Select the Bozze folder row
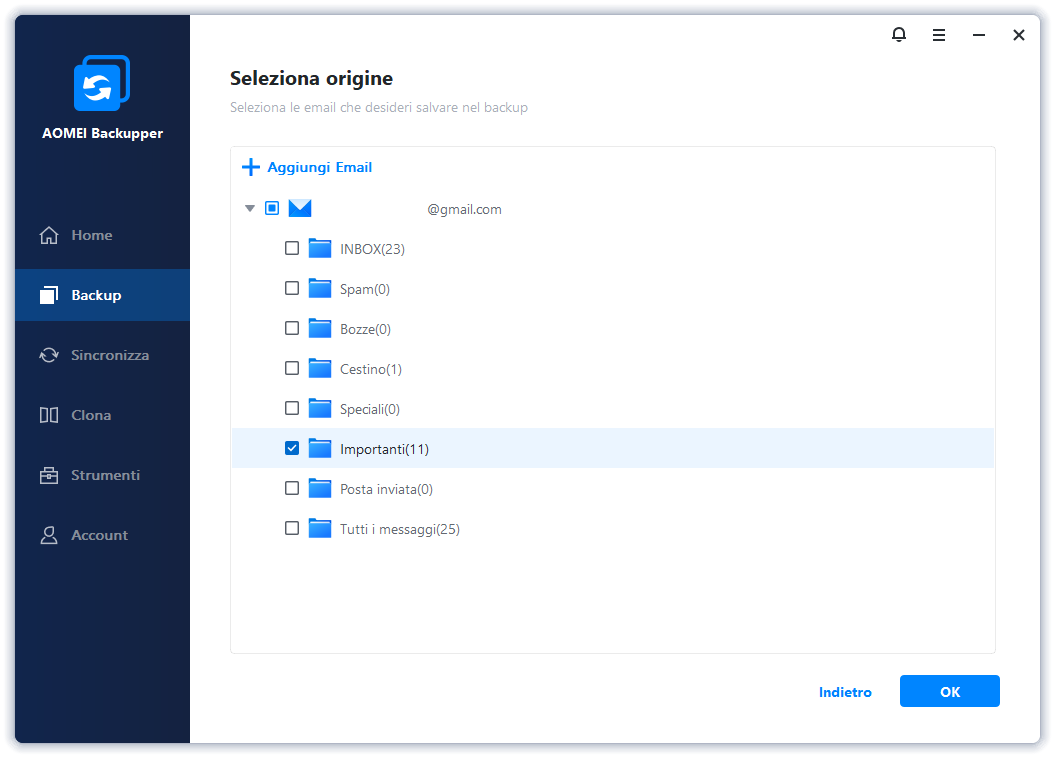The height and width of the screenshot is (758, 1055). click(x=366, y=329)
